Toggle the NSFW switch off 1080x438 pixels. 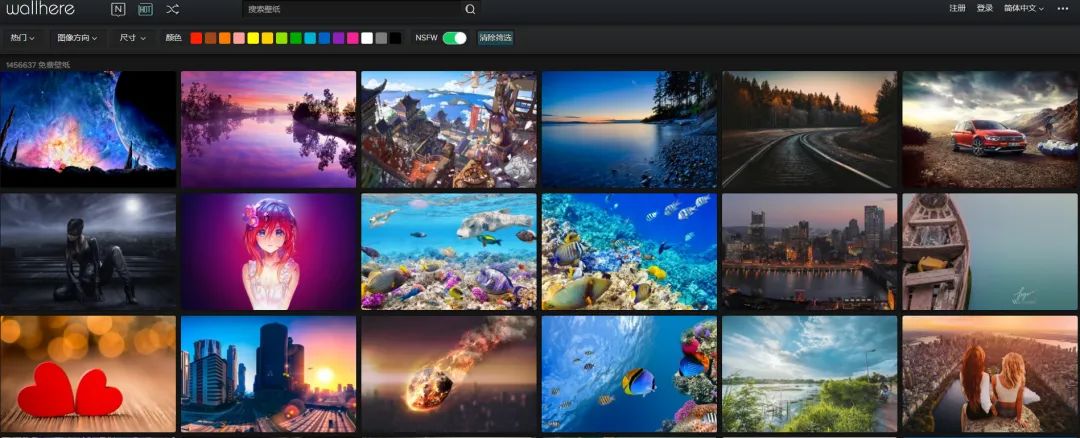[455, 38]
